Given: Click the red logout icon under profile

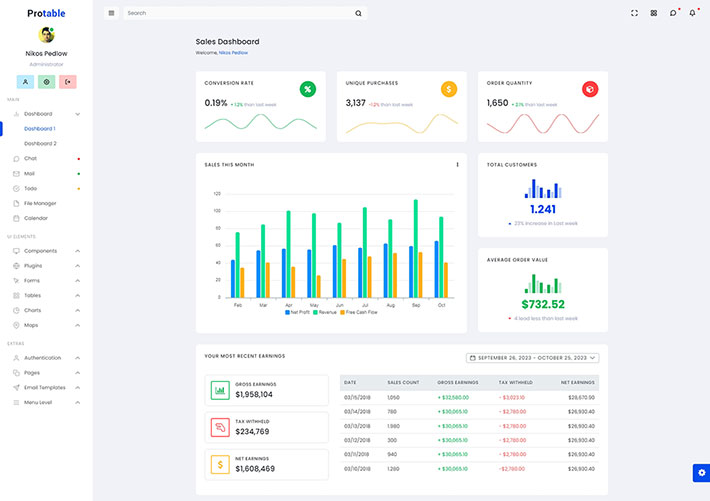Looking at the screenshot, I should click(x=68, y=82).
